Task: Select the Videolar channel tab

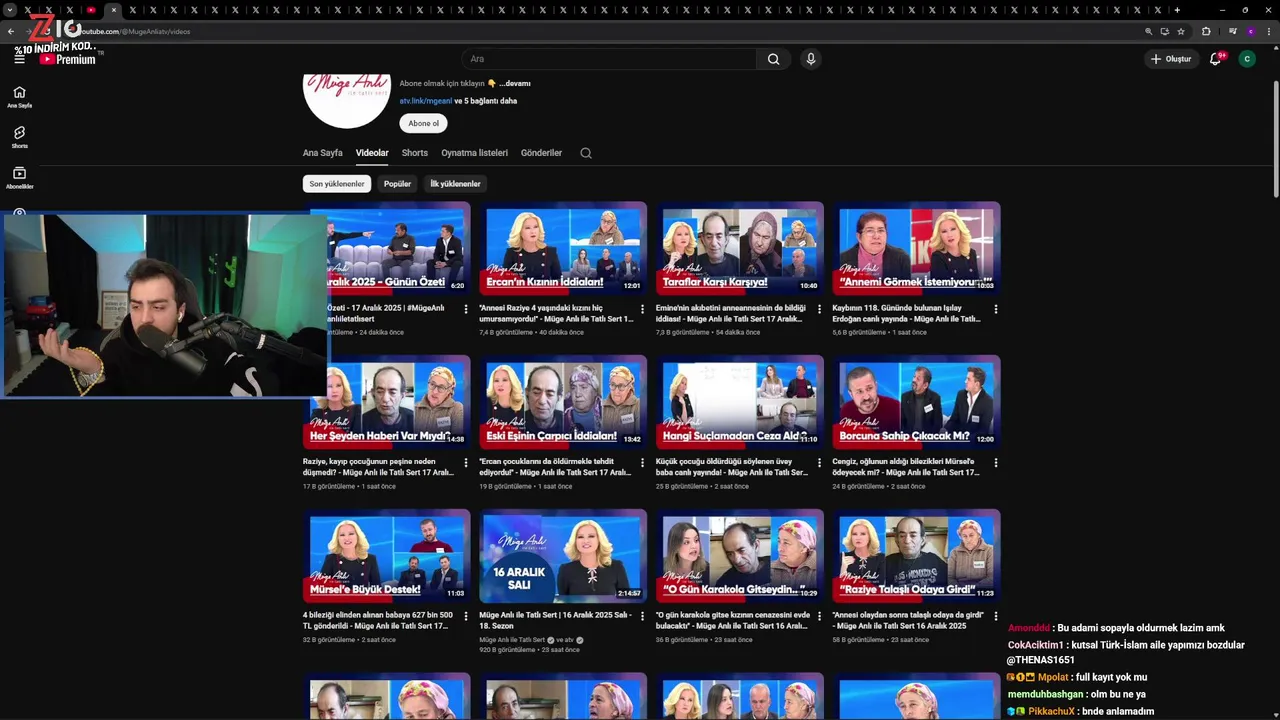Action: tap(372, 153)
